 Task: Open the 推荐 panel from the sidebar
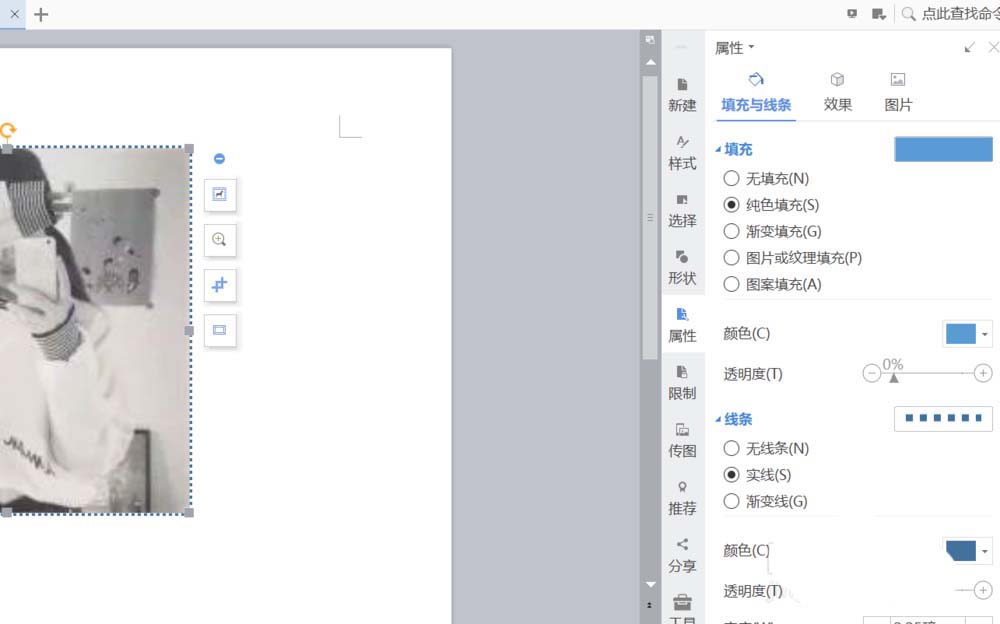tap(682, 497)
